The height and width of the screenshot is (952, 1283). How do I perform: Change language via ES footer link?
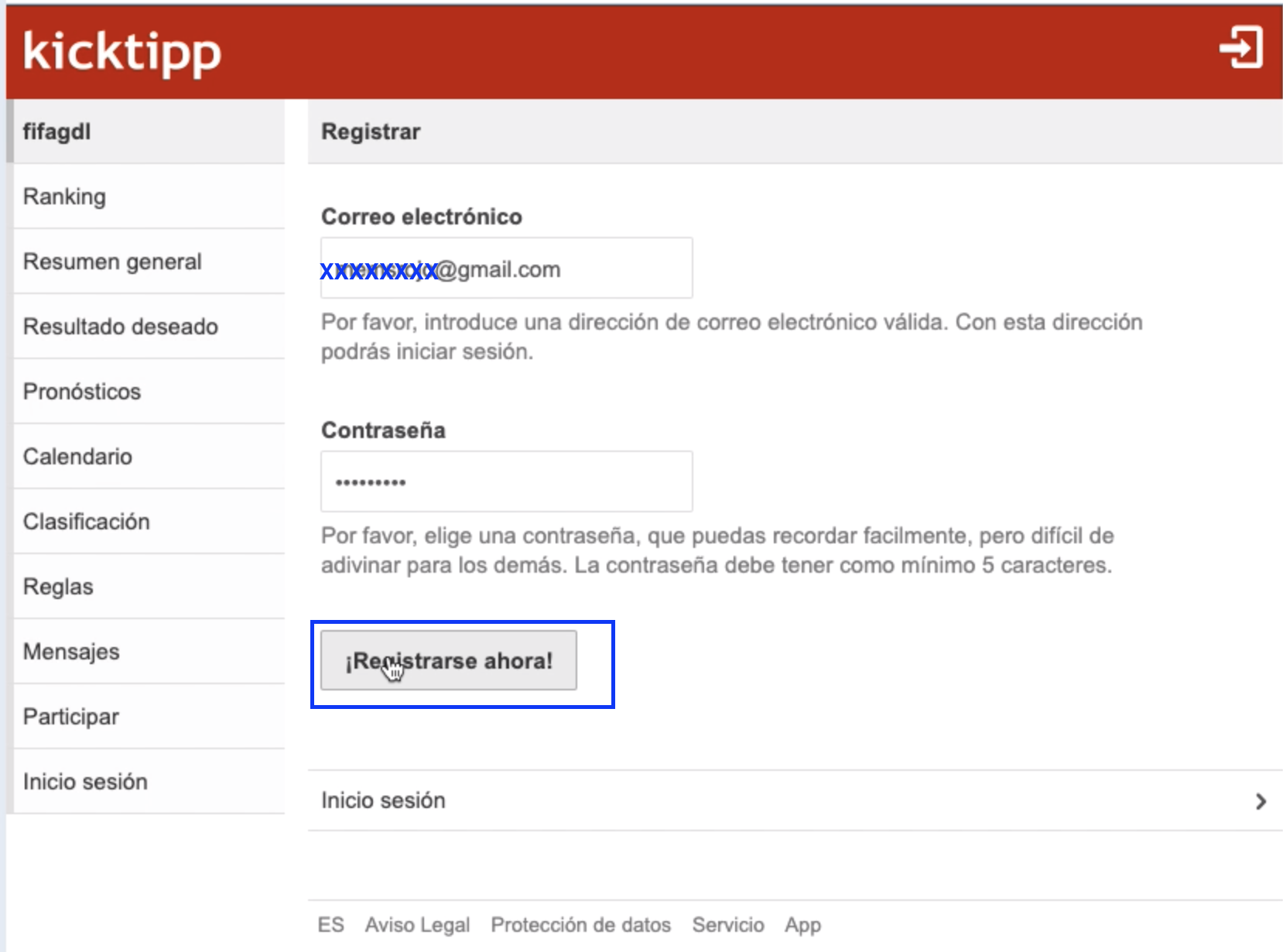coord(330,925)
